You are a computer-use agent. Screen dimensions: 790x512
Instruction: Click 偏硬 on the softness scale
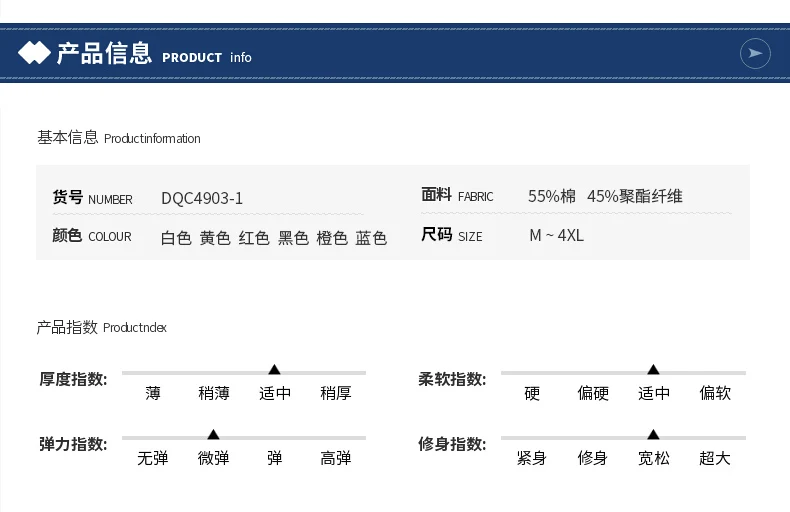(593, 393)
